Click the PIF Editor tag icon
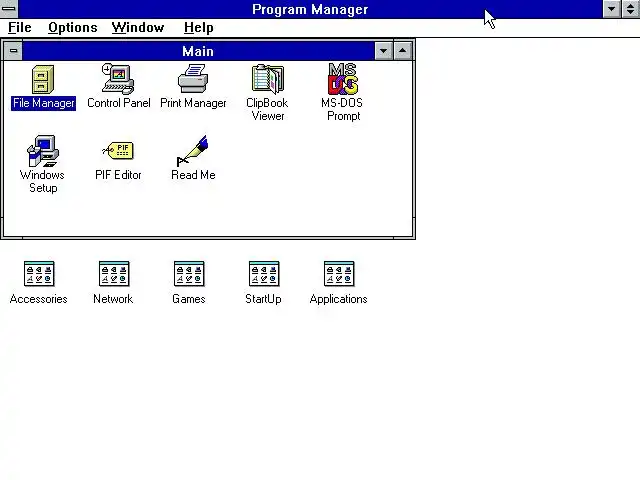Image resolution: width=640 pixels, height=480 pixels. point(118,151)
